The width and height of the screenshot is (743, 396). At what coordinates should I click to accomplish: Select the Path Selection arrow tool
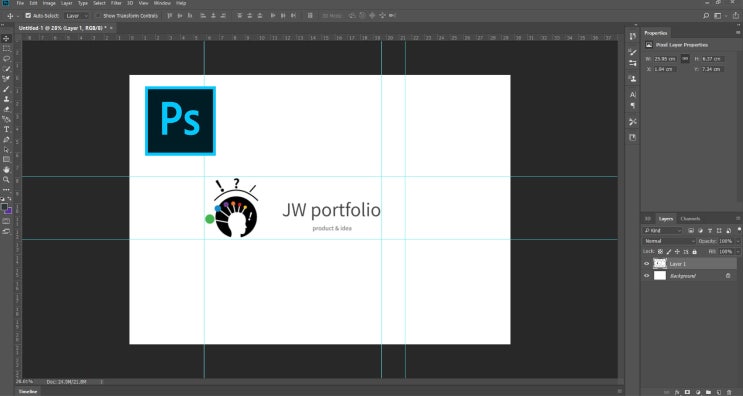[x=7, y=150]
